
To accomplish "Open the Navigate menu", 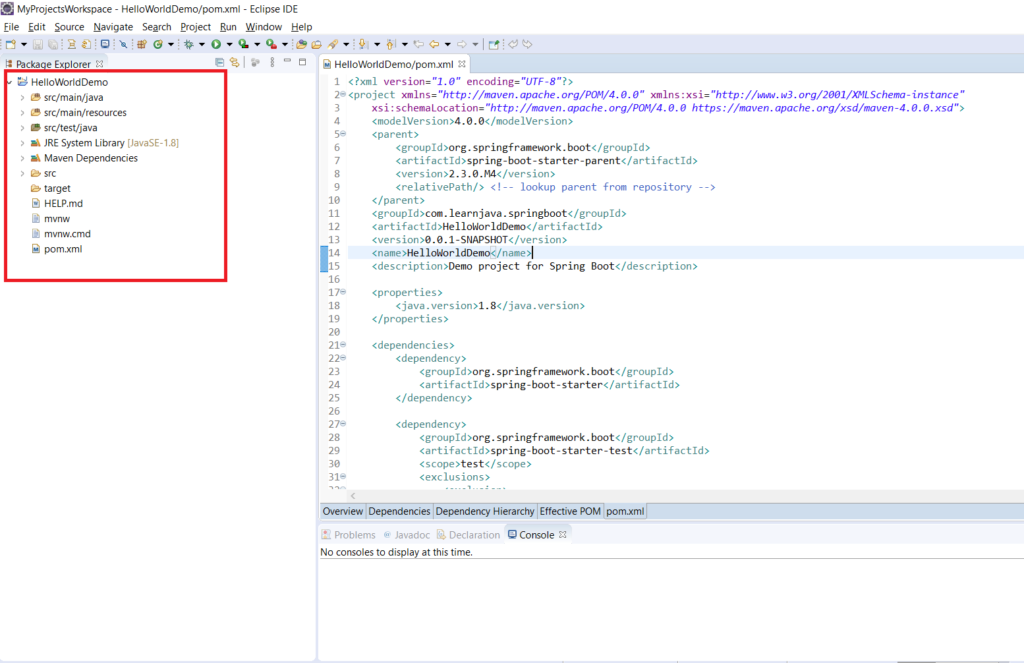I will (113, 26).
